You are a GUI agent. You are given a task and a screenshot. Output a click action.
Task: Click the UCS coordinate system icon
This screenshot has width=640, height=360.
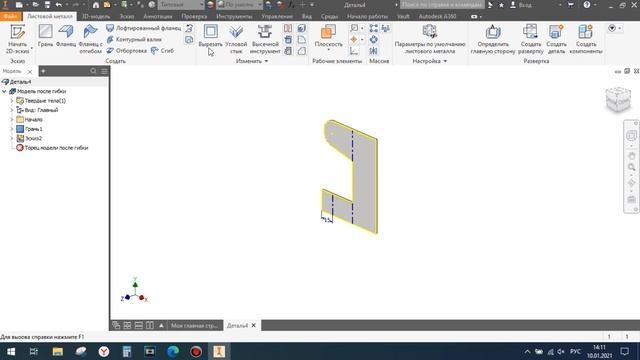[354, 51]
